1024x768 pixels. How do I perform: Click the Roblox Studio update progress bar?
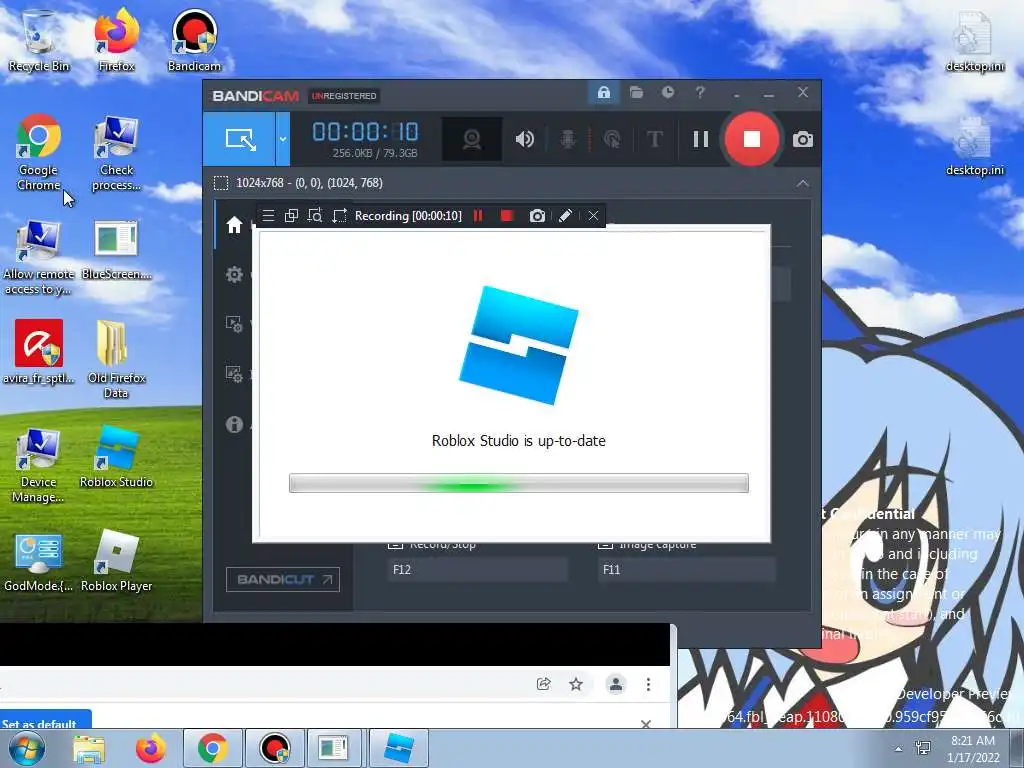519,483
